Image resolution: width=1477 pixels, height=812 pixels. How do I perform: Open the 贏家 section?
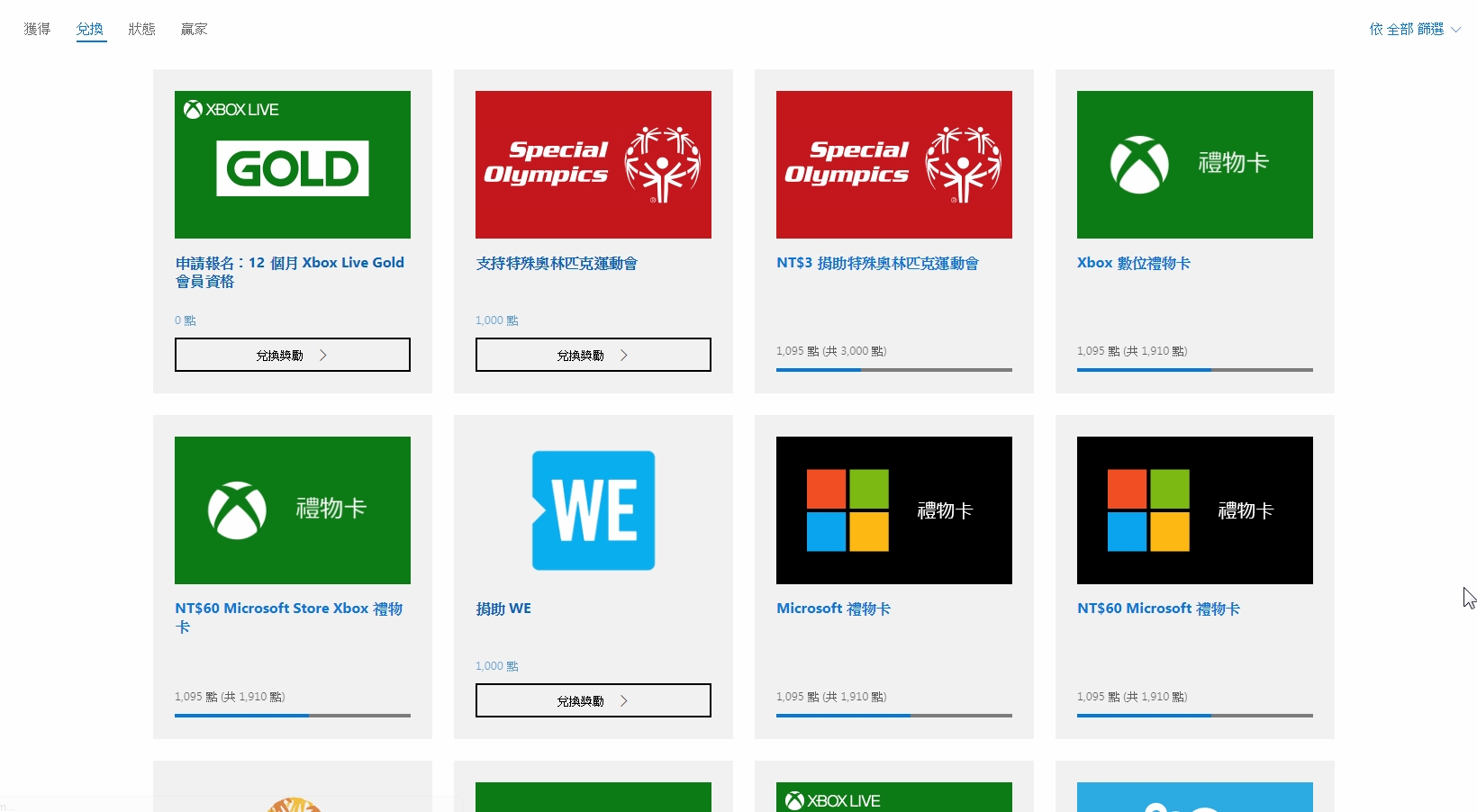point(194,28)
